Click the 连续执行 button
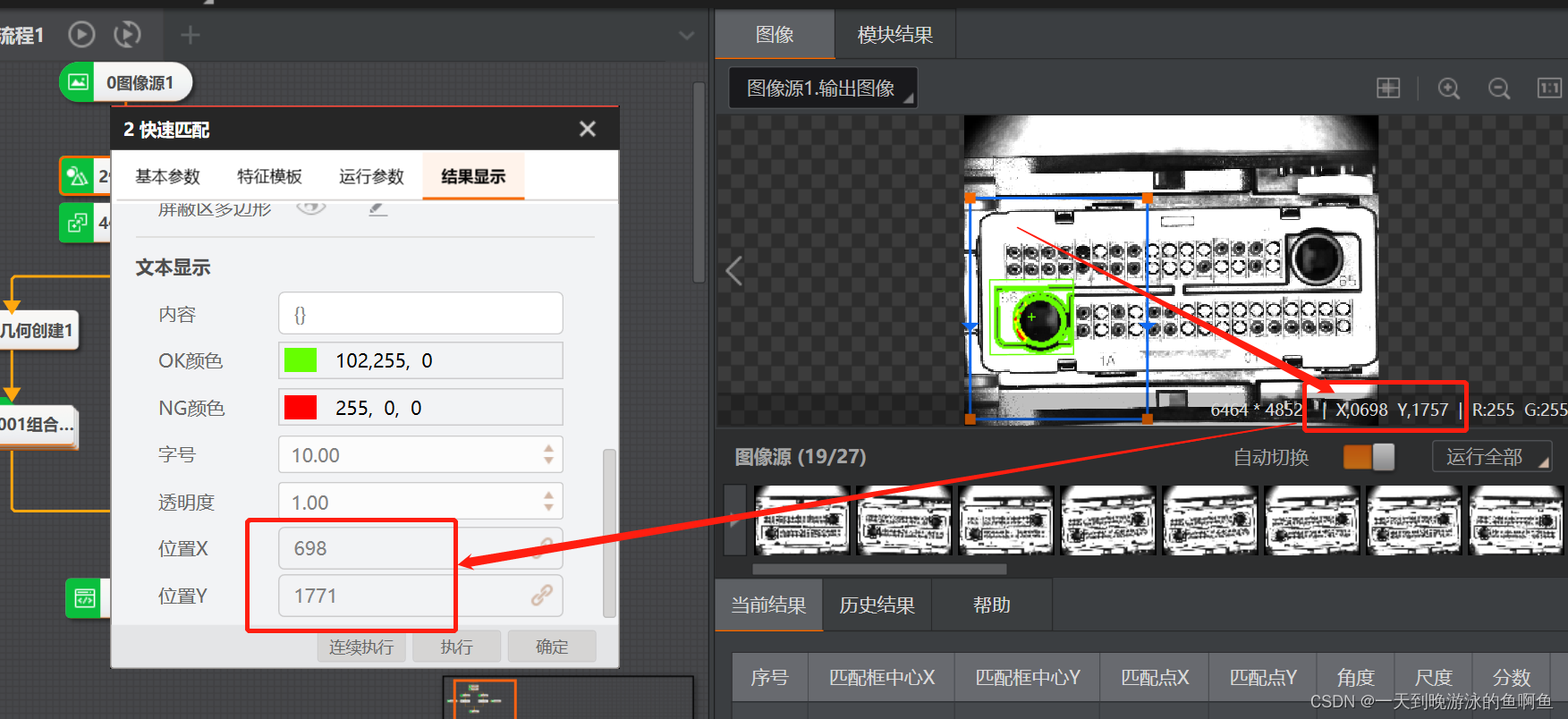This screenshot has height=719, width=1568. [361, 647]
